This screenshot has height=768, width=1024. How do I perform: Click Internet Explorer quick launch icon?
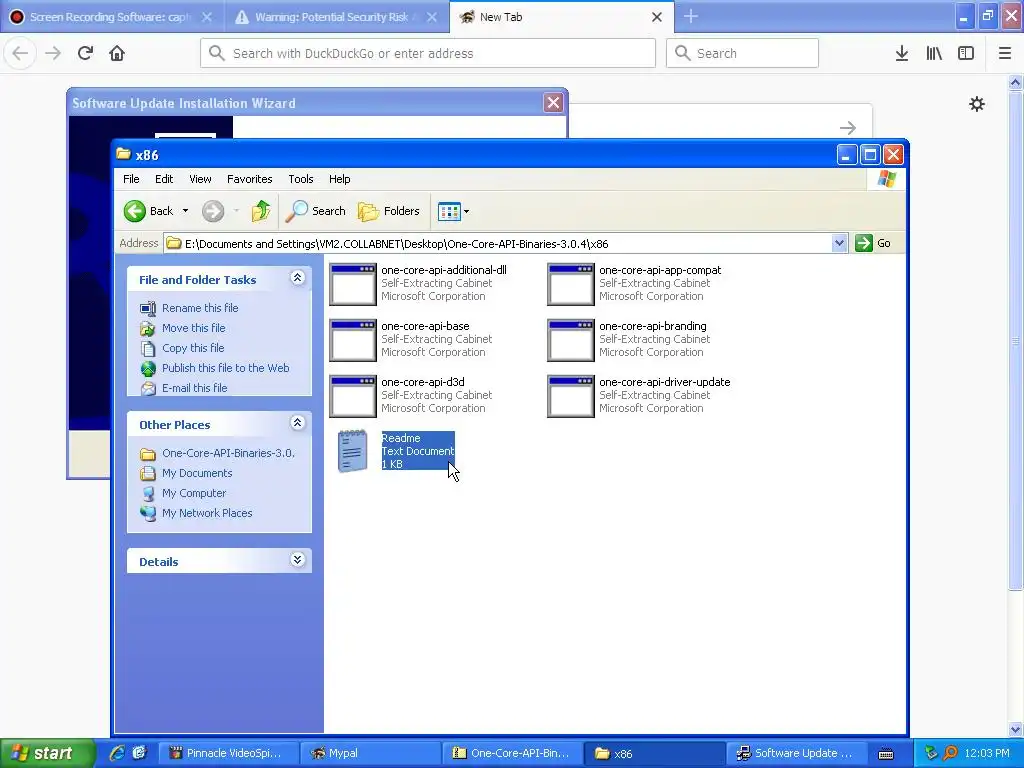(117, 753)
